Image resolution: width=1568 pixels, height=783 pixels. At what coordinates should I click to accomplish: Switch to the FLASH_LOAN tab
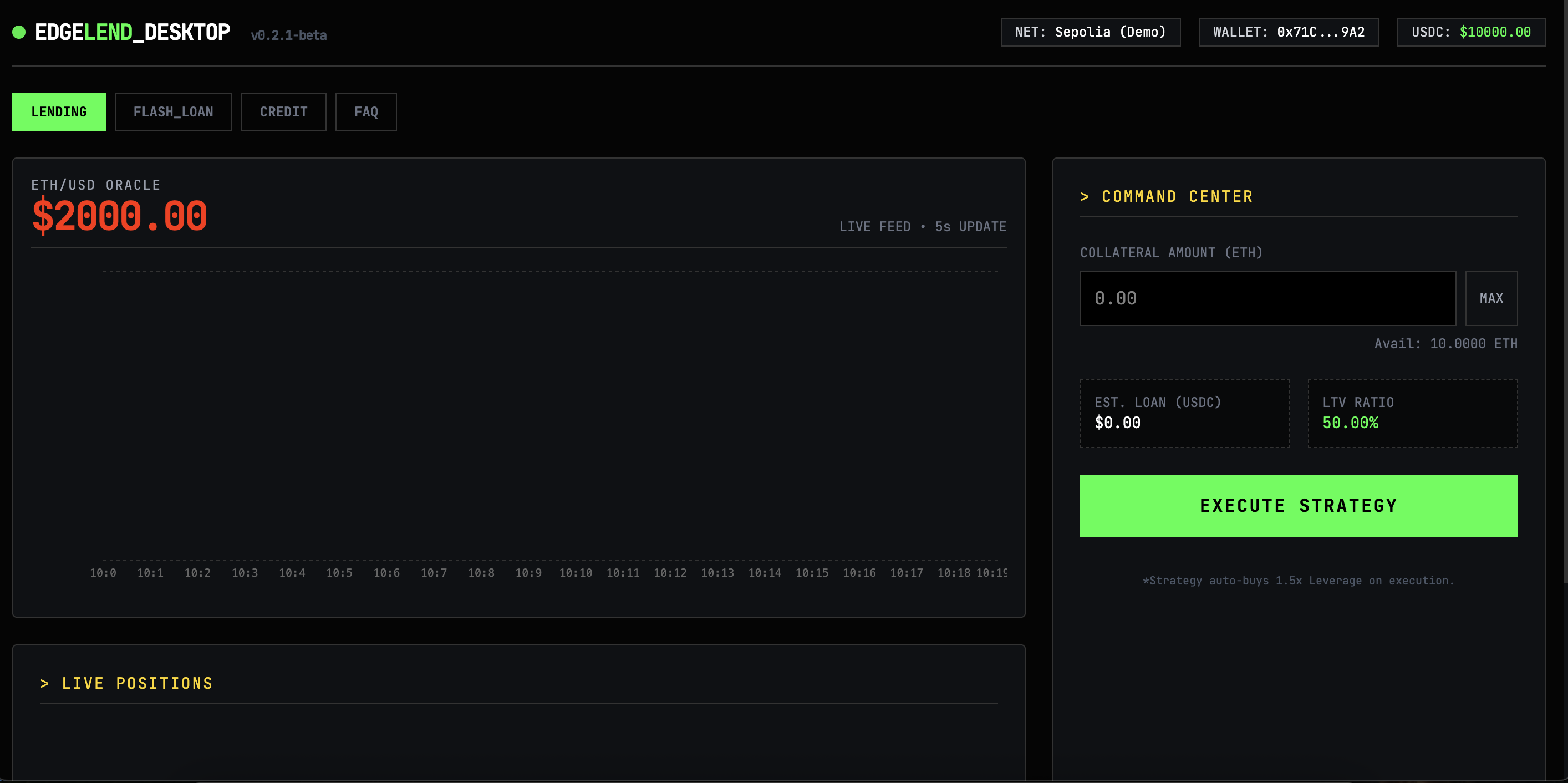point(173,112)
